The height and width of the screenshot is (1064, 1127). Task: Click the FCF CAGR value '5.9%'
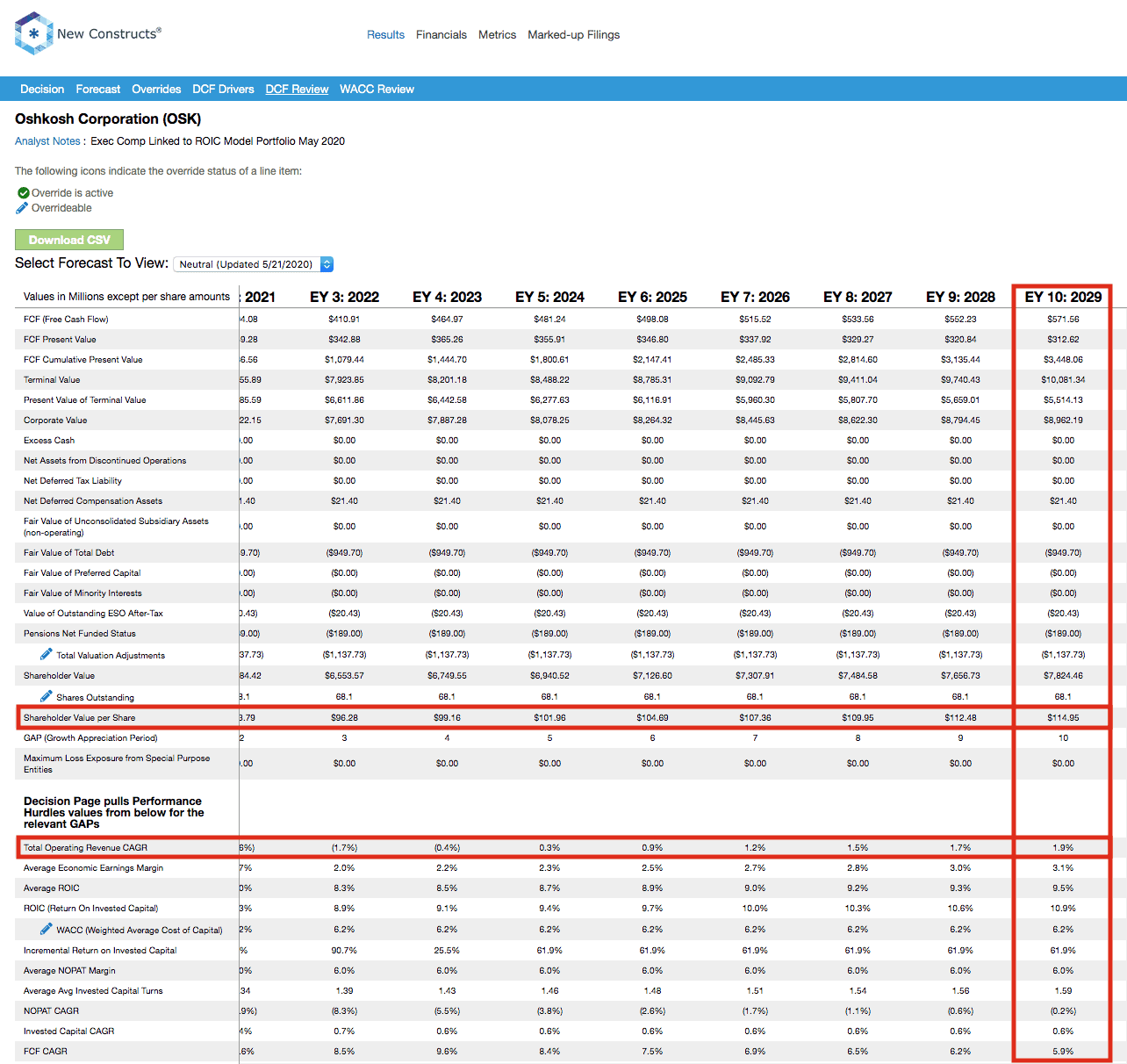click(1063, 1052)
